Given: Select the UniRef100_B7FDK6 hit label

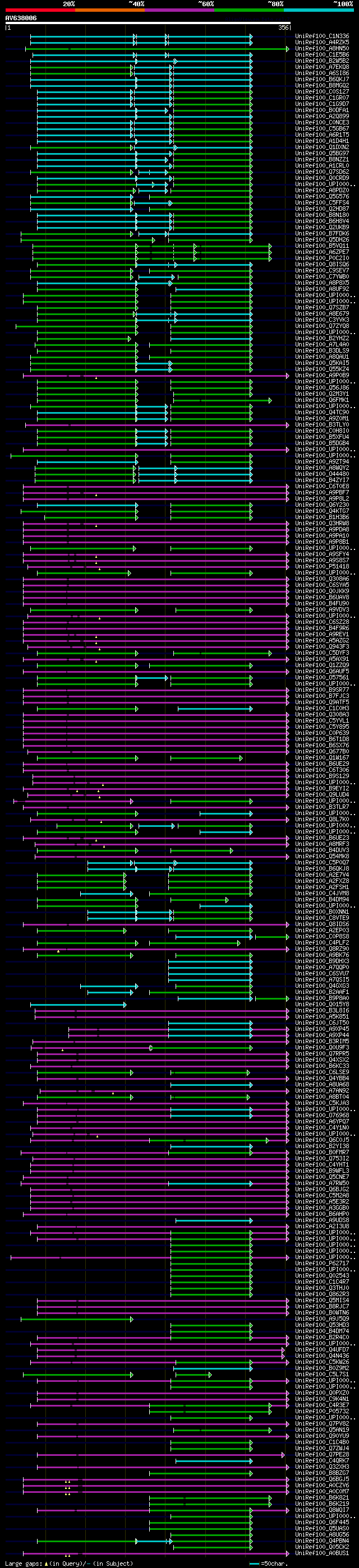Looking at the screenshot, I should click(x=322, y=234).
